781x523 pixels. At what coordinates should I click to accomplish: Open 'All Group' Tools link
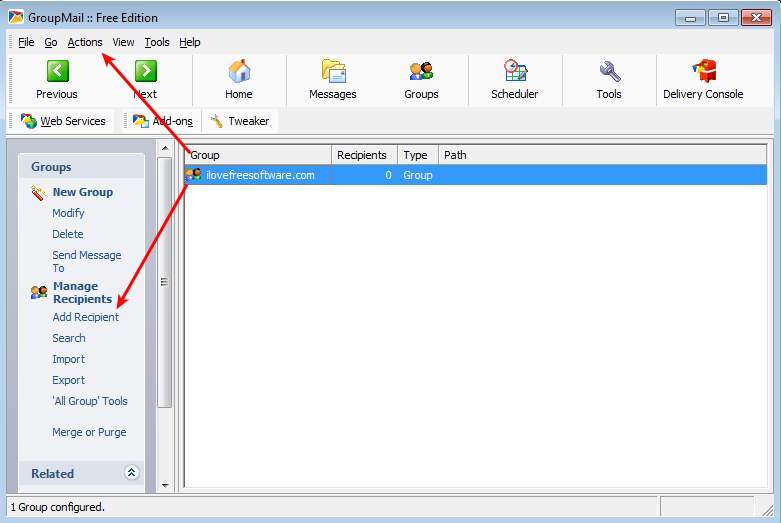click(x=90, y=401)
